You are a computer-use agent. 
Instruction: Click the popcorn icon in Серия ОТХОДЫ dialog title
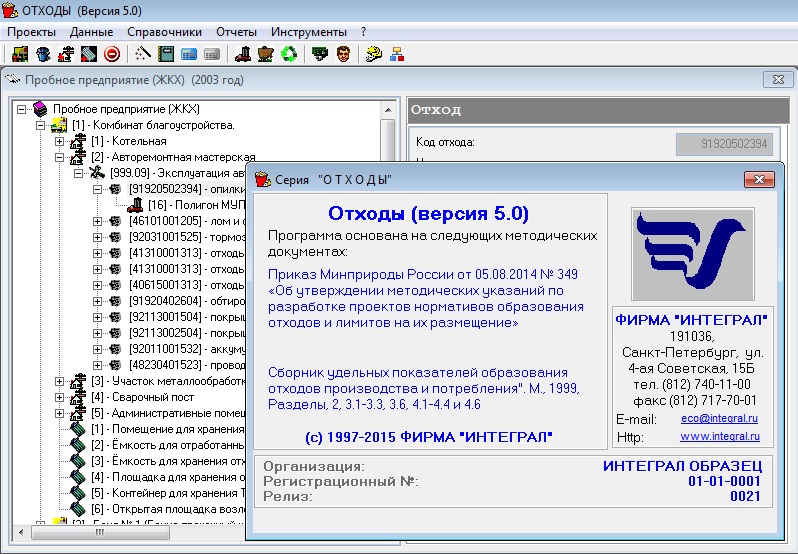tap(262, 179)
